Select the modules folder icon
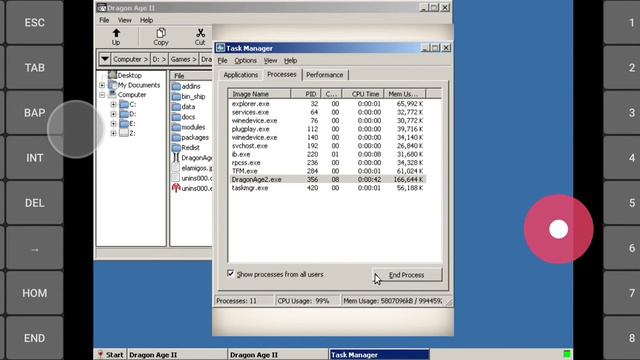The width and height of the screenshot is (640, 360). click(x=176, y=127)
